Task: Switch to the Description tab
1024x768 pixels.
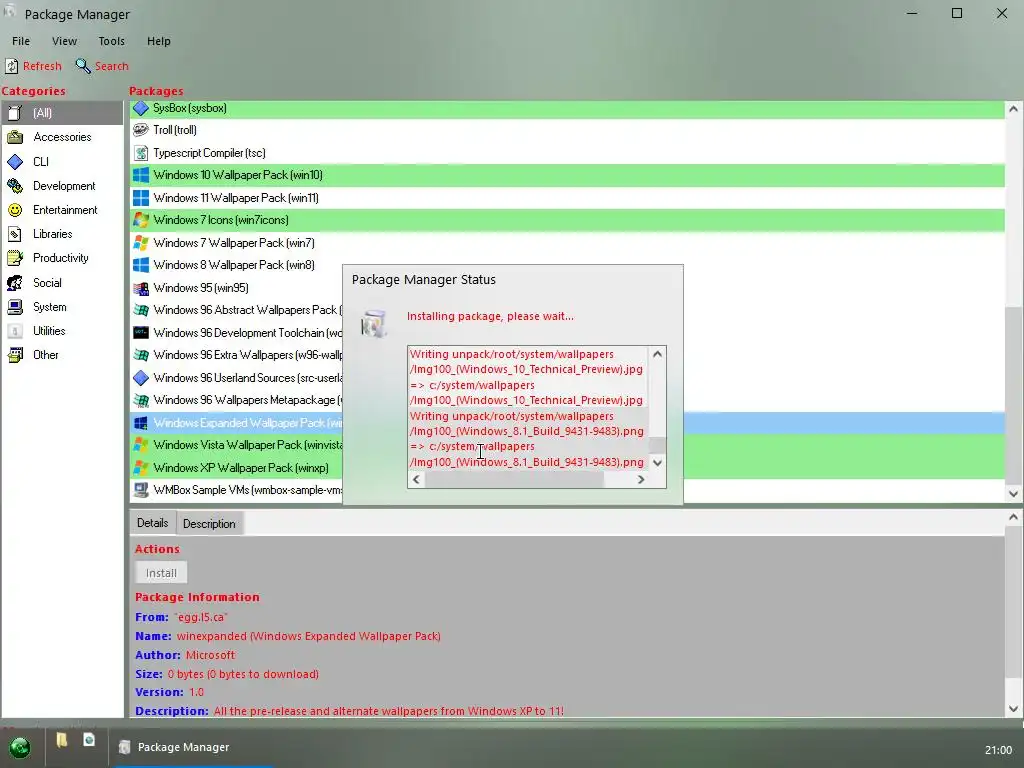Action: [x=209, y=524]
